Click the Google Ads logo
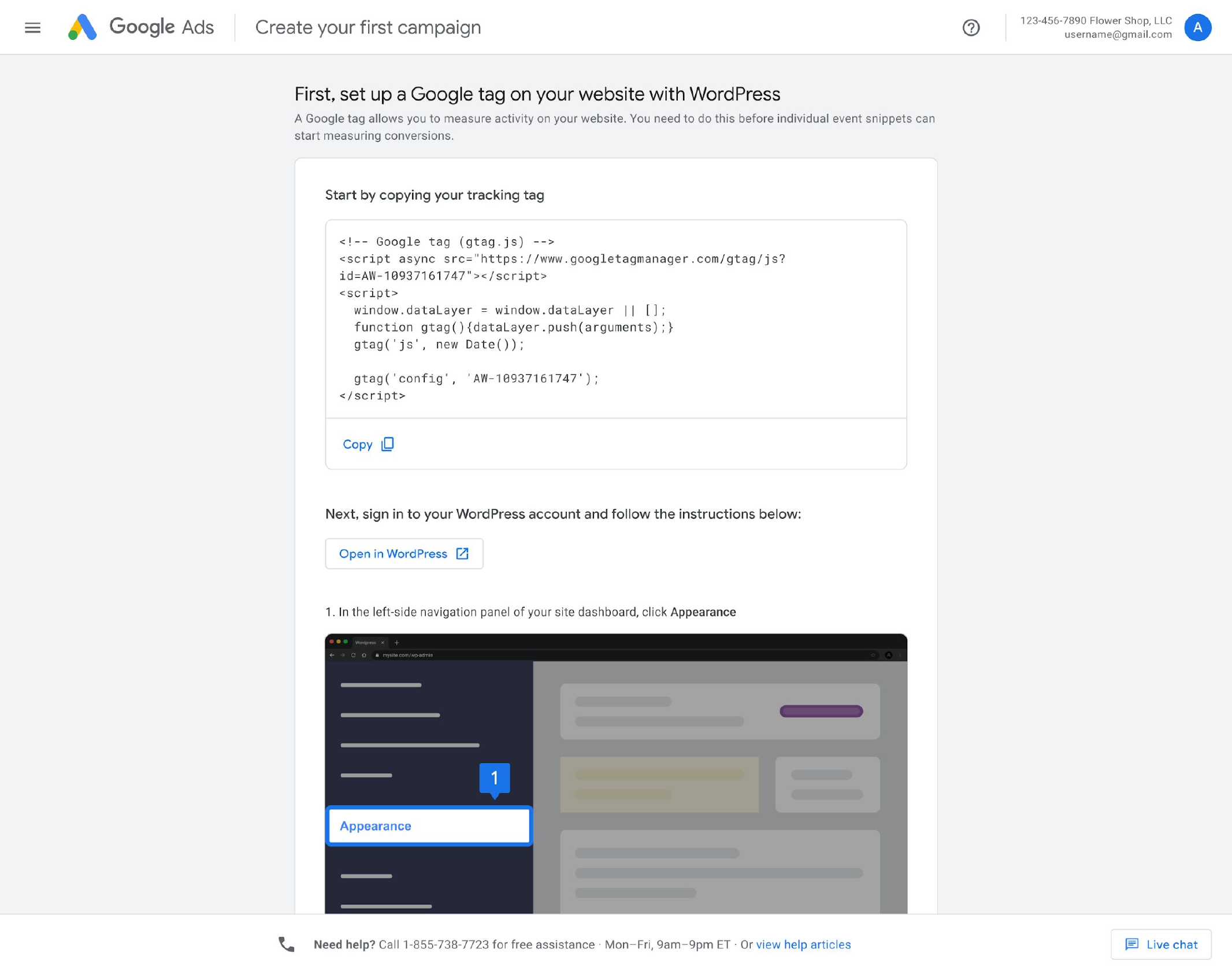 coord(141,27)
